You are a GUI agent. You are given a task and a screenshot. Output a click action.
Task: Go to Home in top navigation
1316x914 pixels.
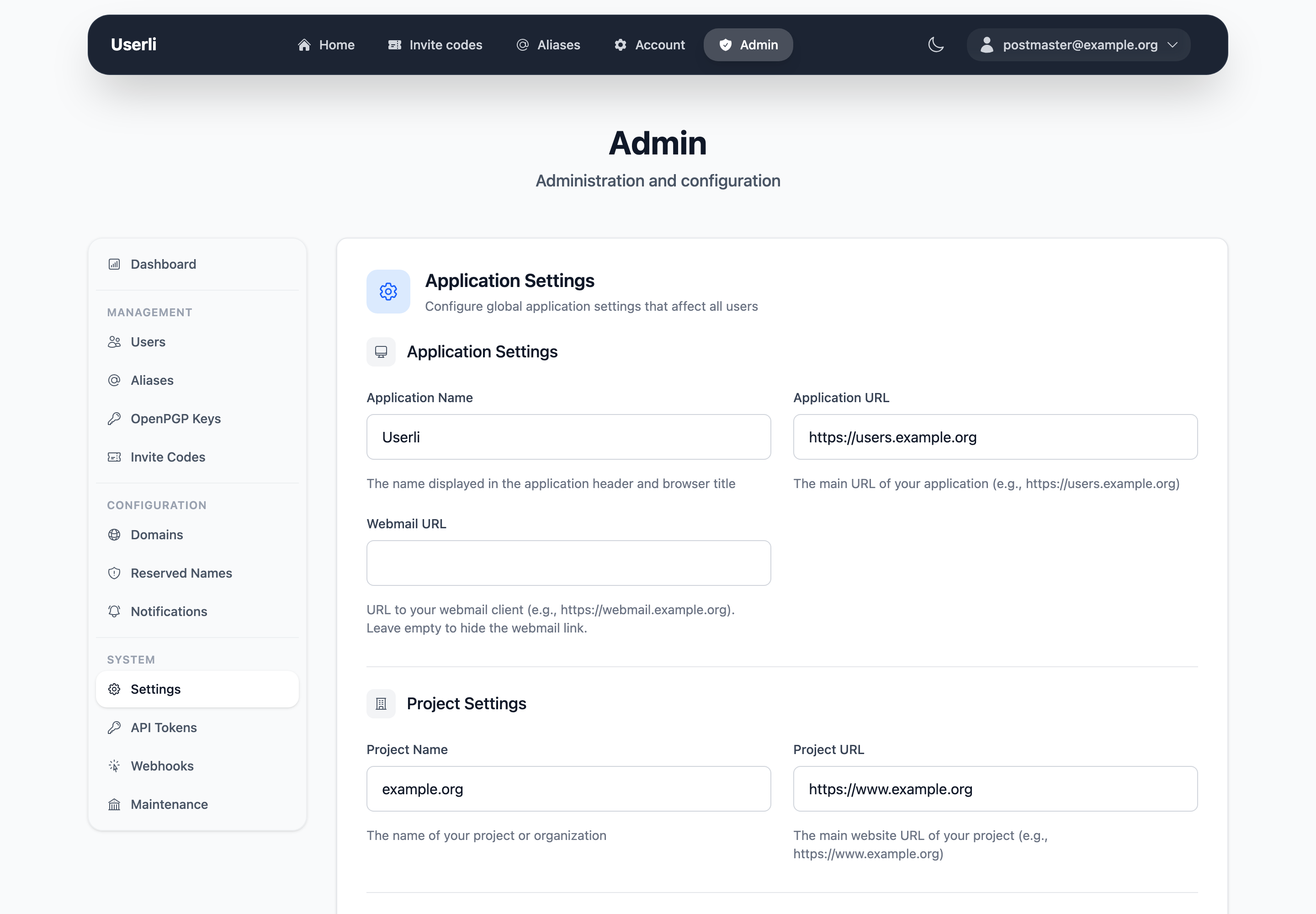tap(326, 45)
